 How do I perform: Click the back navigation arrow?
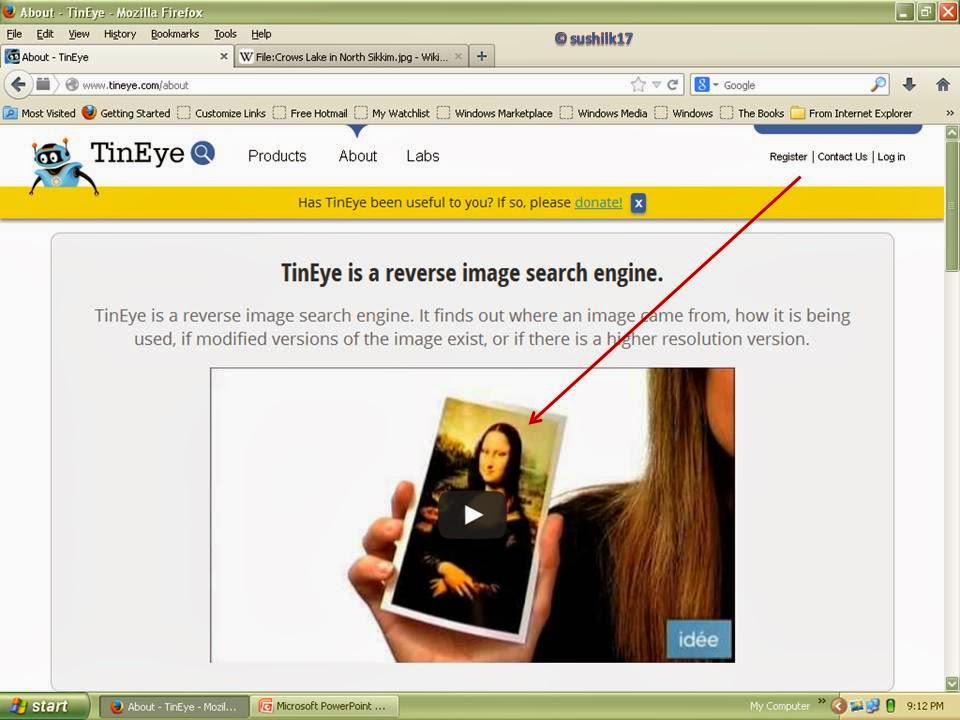[18, 85]
